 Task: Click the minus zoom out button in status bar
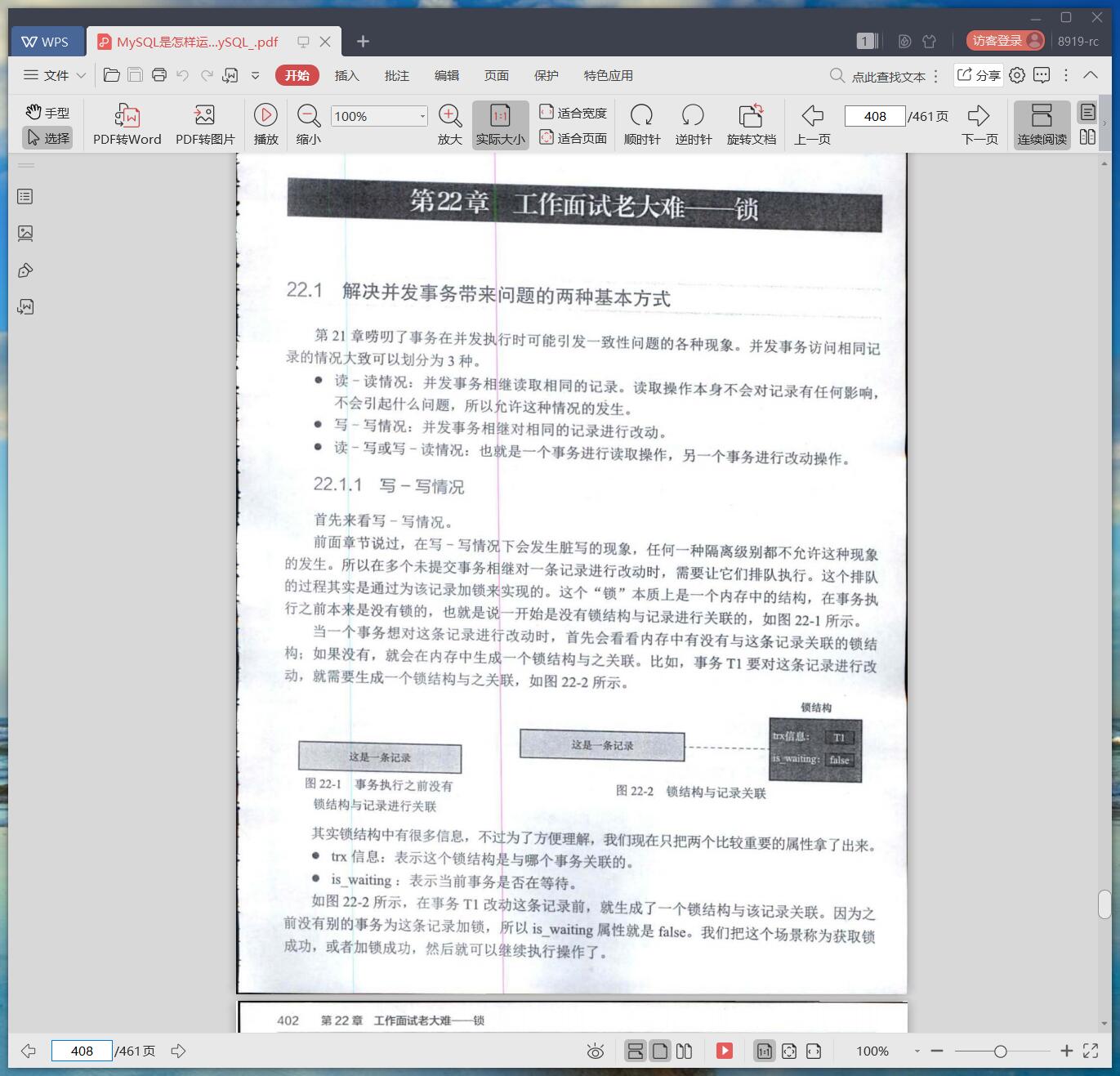tap(937, 1051)
